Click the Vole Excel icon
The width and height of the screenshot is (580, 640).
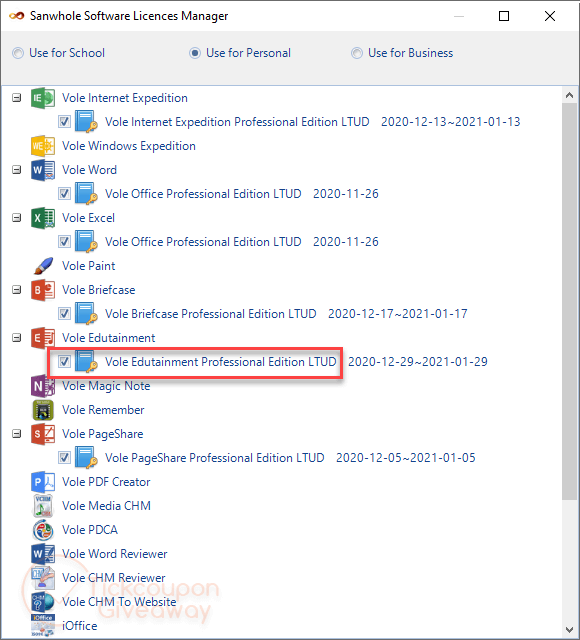pos(43,218)
